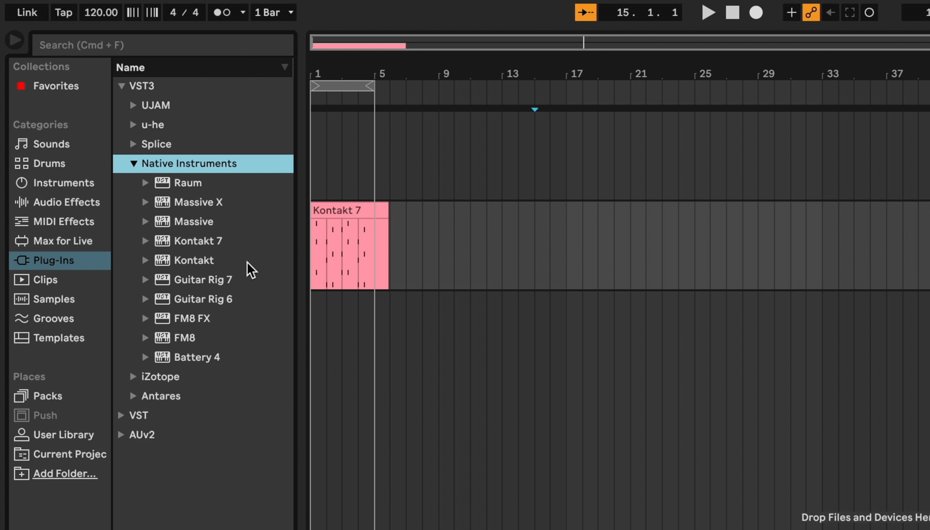Screen dimensions: 930x530
Task: Click the Re-enable Automation arrow icon
Action: pyautogui.click(x=830, y=12)
